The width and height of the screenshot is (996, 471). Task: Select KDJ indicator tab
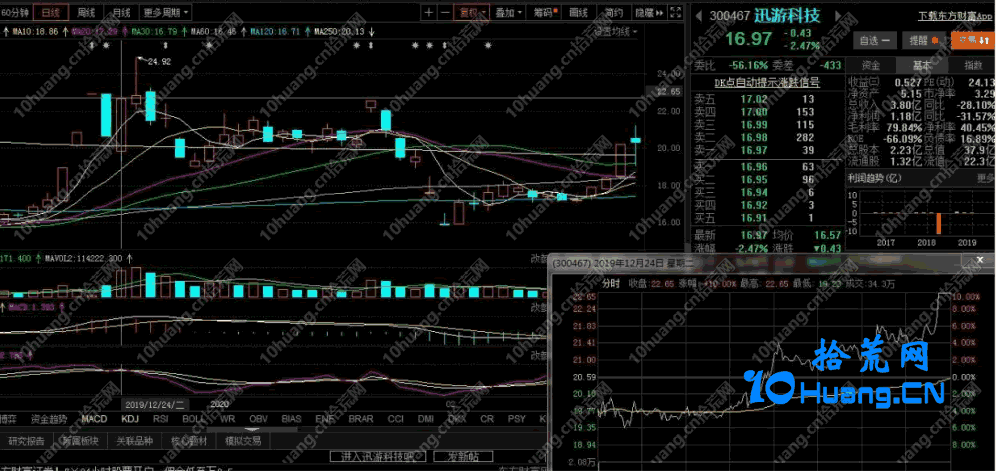(130, 420)
